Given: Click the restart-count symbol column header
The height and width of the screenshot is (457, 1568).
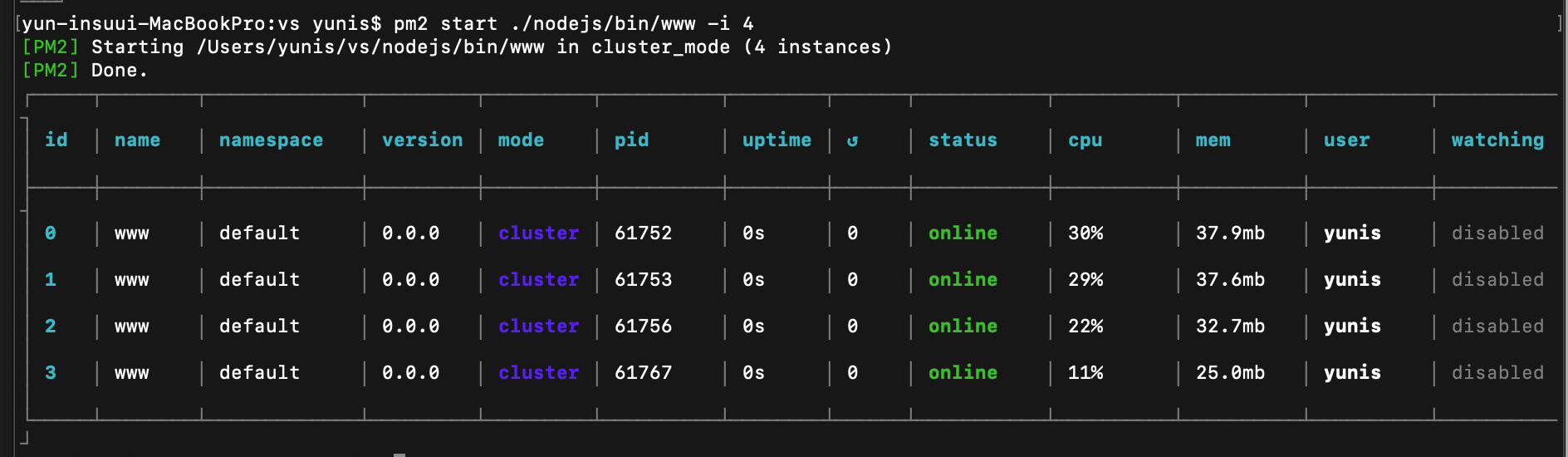Looking at the screenshot, I should pyautogui.click(x=852, y=140).
